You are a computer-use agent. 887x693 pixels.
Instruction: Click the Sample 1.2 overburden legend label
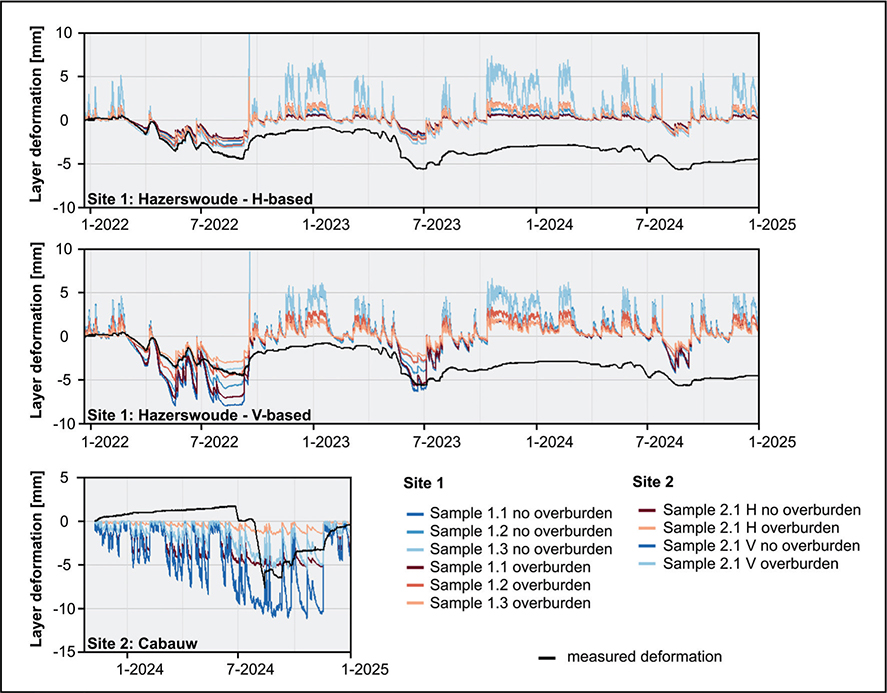tap(510, 585)
